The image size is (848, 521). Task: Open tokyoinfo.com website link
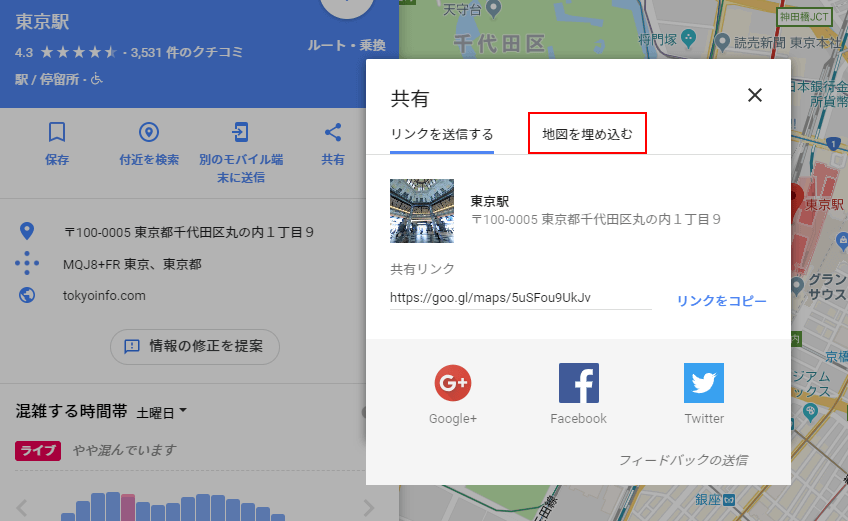click(x=104, y=295)
